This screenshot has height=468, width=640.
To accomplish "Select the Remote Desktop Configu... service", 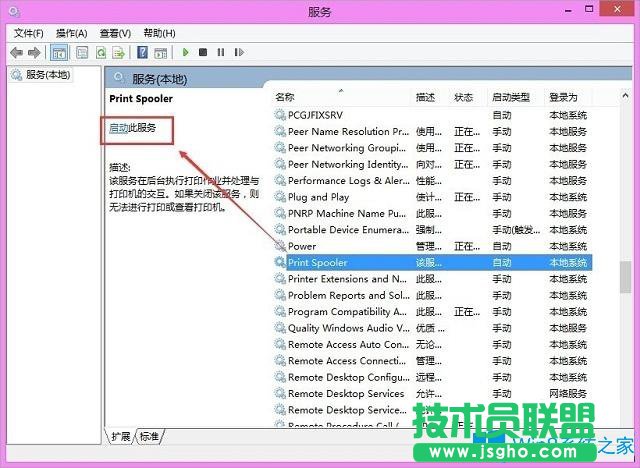I will point(433,377).
